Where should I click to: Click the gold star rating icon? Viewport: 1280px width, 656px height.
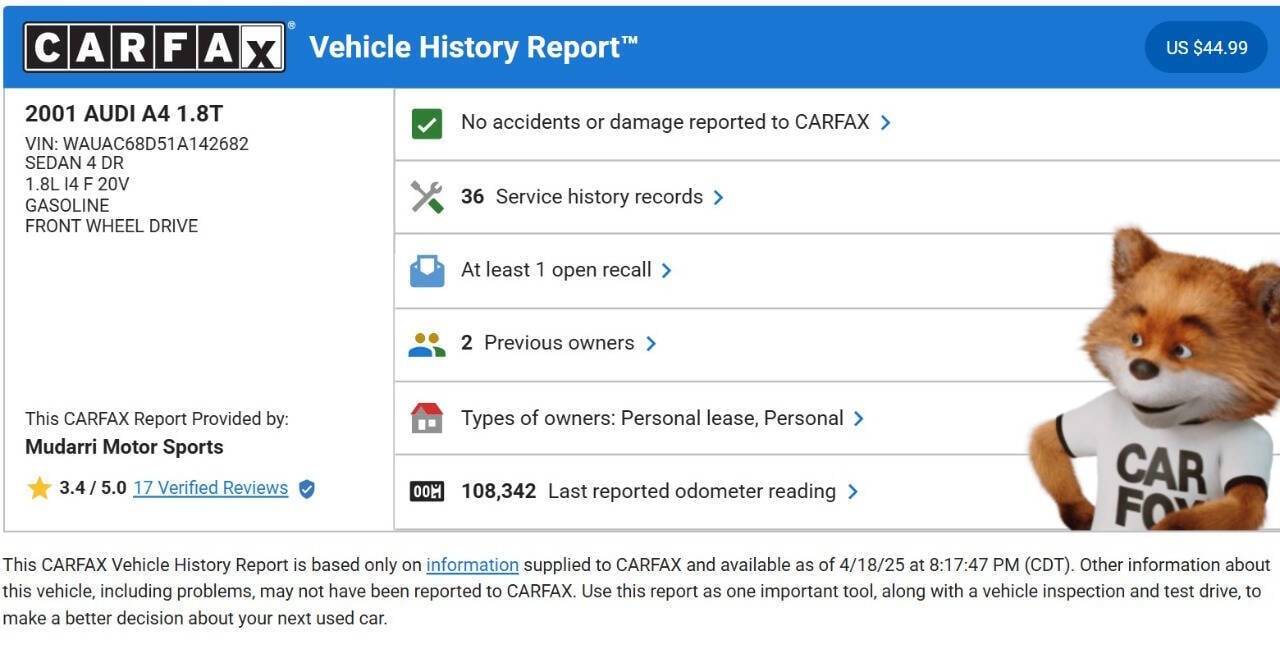coord(39,488)
